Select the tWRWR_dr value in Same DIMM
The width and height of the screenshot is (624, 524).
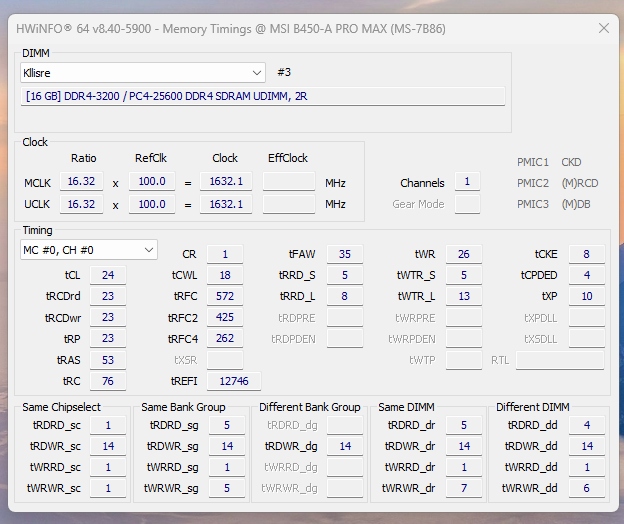[x=463, y=488]
